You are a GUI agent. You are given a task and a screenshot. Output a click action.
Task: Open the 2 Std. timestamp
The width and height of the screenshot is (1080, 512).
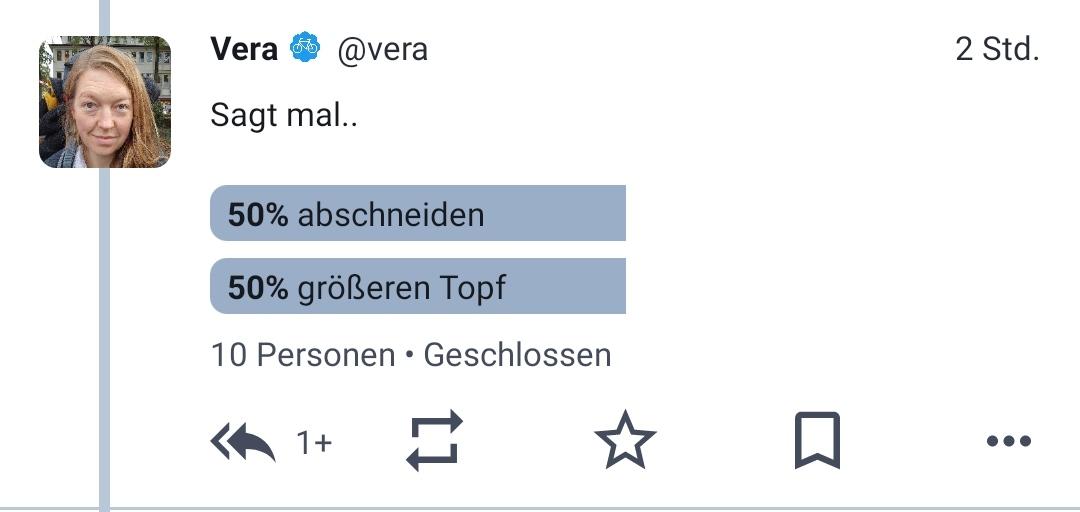click(997, 49)
